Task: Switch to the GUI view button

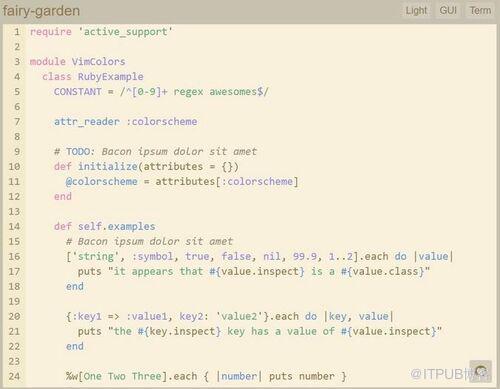Action: (x=448, y=11)
